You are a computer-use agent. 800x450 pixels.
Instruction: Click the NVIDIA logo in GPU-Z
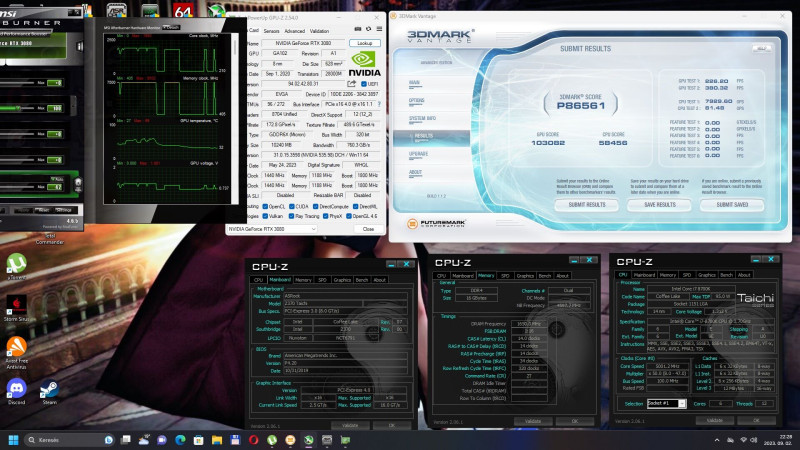click(x=364, y=64)
